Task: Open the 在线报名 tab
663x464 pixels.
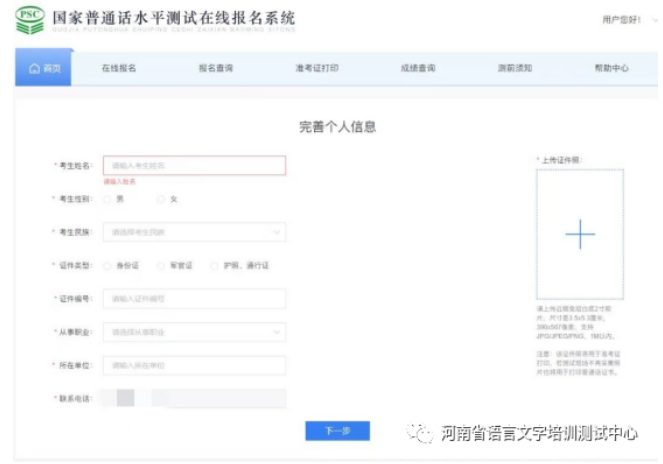Action: pyautogui.click(x=118, y=68)
